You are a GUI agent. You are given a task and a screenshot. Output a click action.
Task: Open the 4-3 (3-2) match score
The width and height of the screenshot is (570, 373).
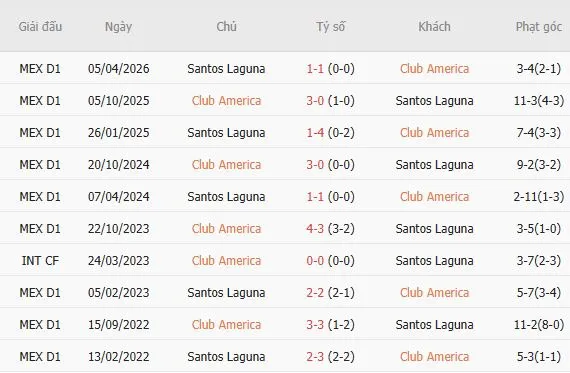(x=330, y=229)
